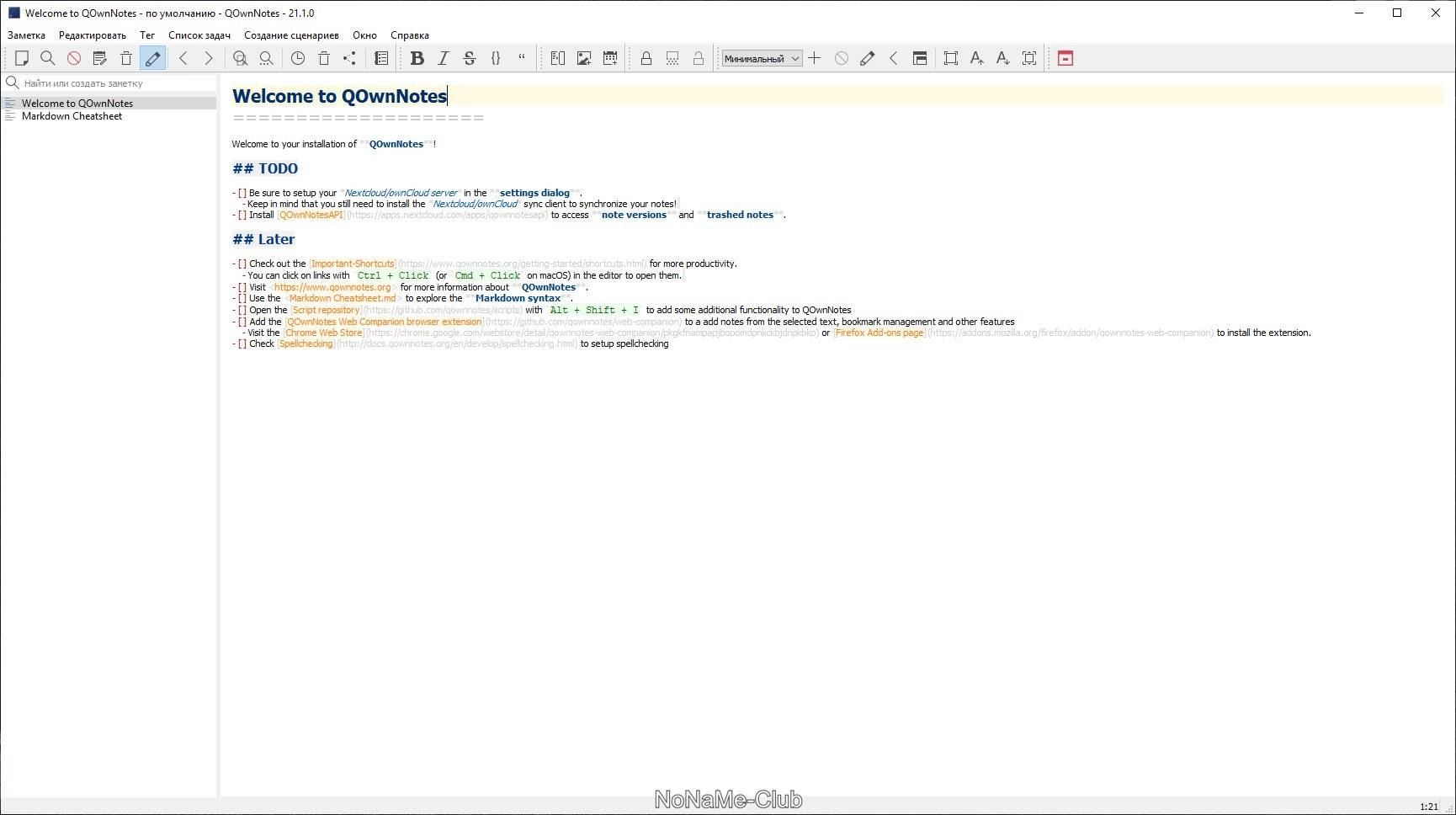Image resolution: width=1456 pixels, height=815 pixels.
Task: Insert current date with calendar icon
Action: click(610, 58)
